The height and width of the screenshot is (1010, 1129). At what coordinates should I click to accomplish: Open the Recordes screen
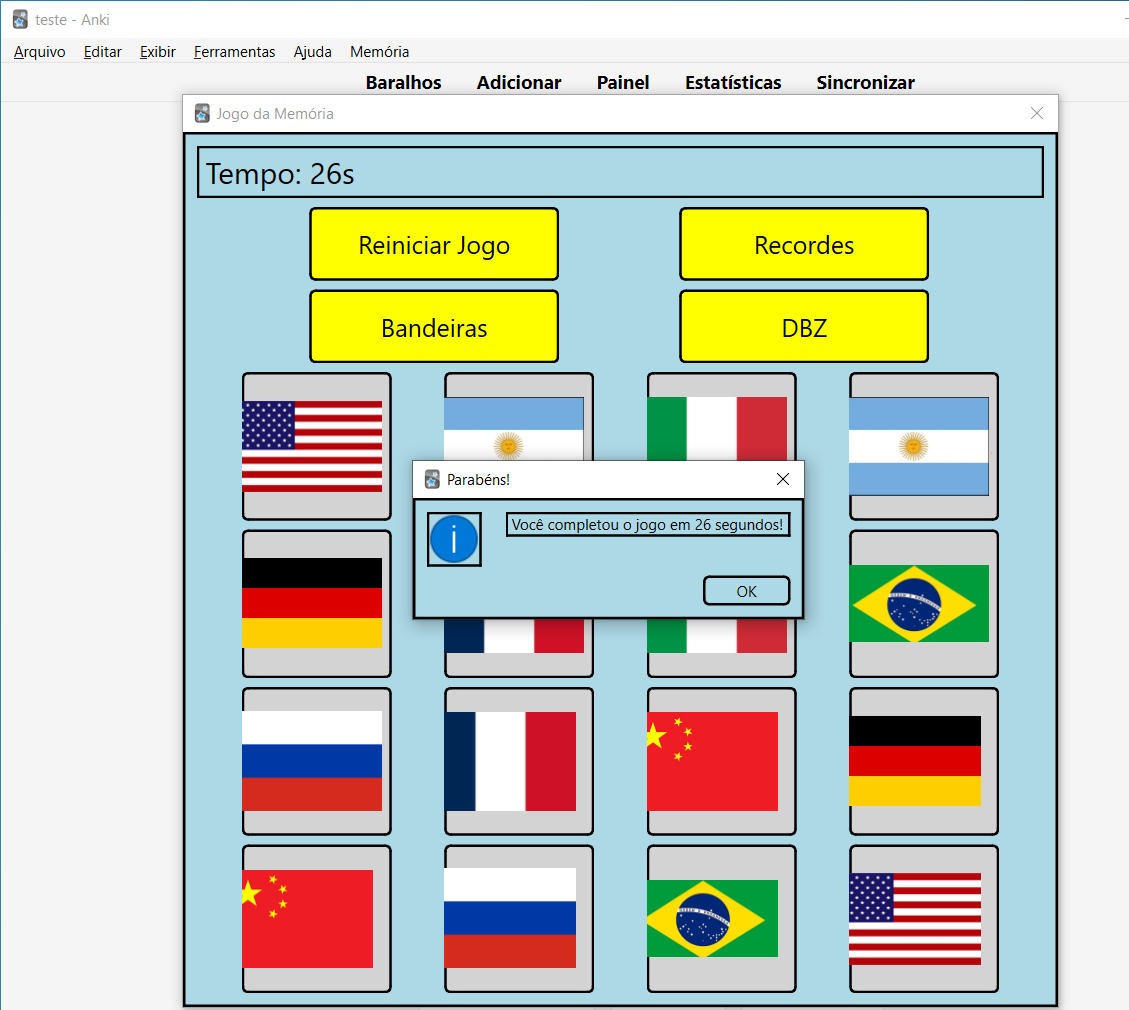pyautogui.click(x=803, y=245)
